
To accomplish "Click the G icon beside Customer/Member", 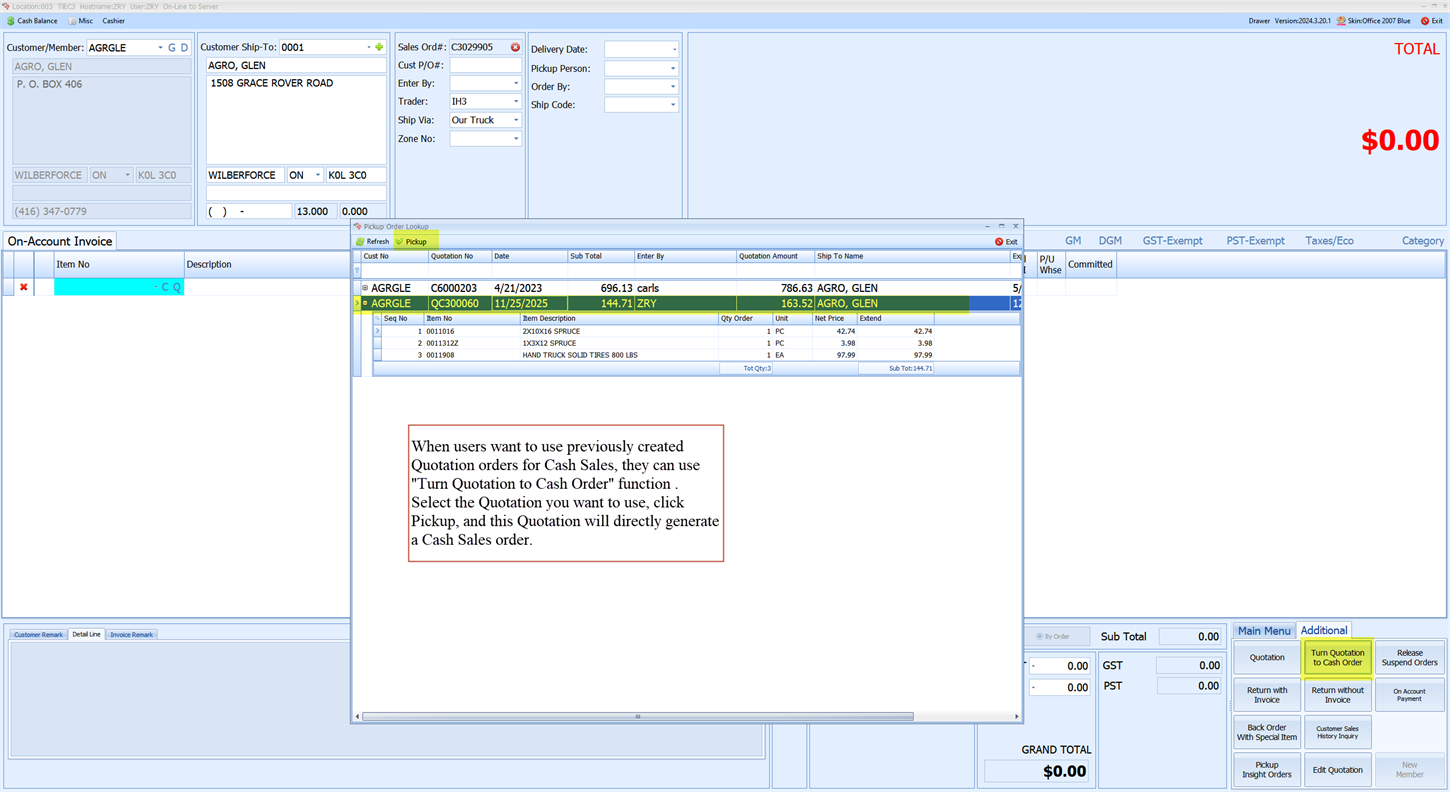I will 171,47.
